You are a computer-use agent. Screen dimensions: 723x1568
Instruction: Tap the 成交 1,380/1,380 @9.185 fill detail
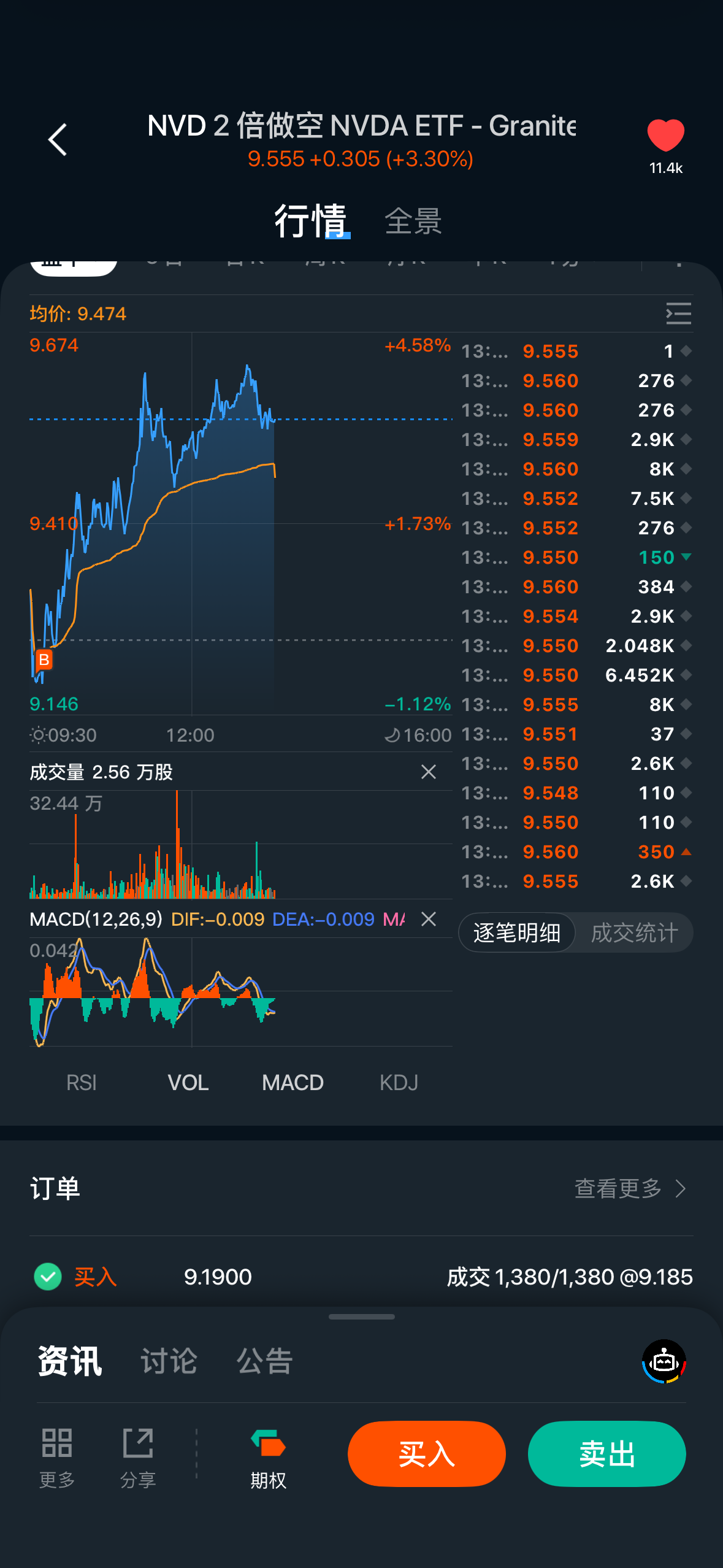(570, 1277)
